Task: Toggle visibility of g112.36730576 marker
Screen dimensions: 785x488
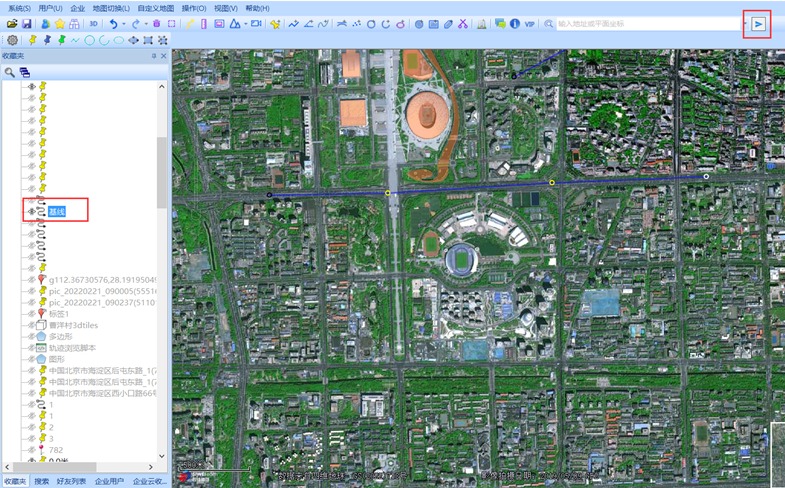Action: click(32, 280)
